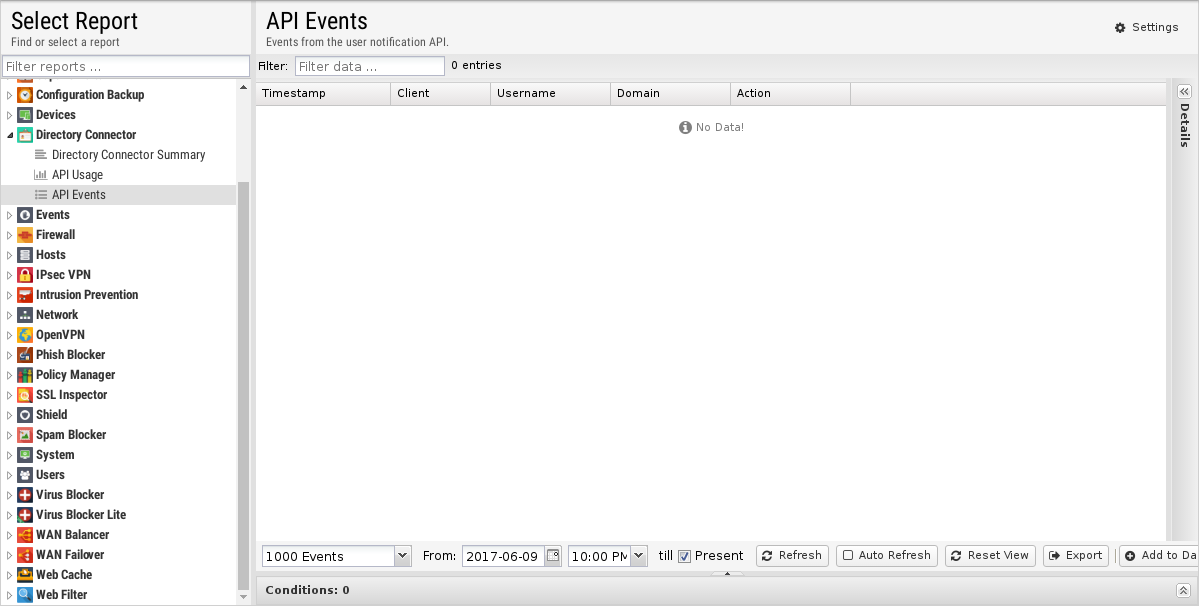Expand the Web Filter tree node
This screenshot has width=1199, height=606.
pos(10,595)
